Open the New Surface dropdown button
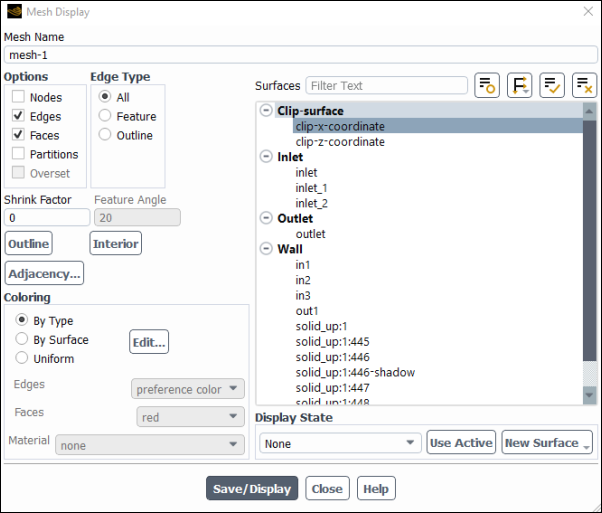602x513 pixels. (547, 443)
